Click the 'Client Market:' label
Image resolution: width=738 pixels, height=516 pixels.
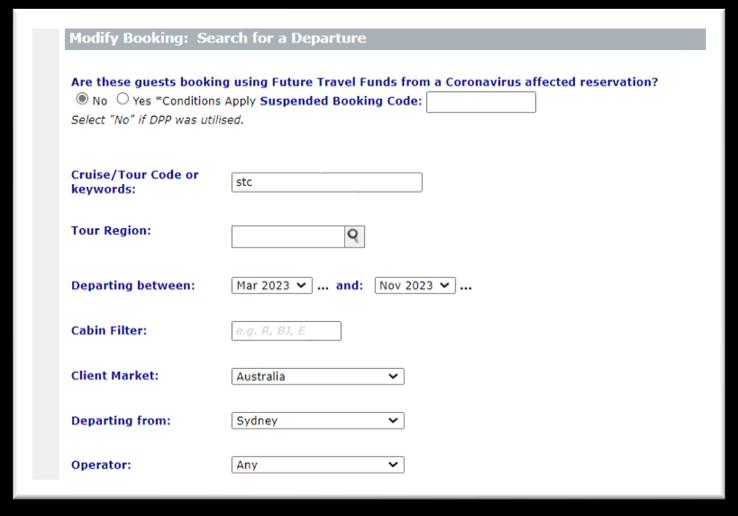(115, 376)
